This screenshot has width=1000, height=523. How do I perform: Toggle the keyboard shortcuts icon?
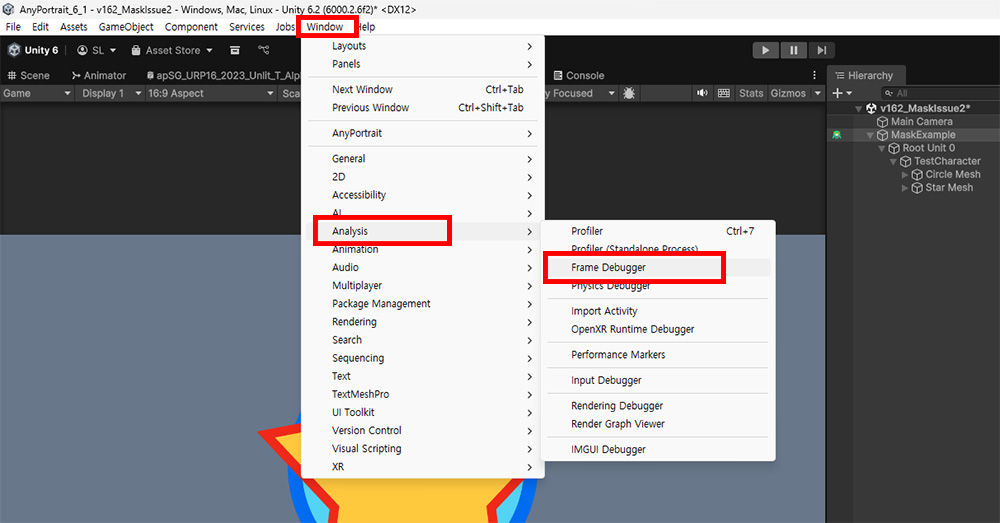(x=723, y=93)
